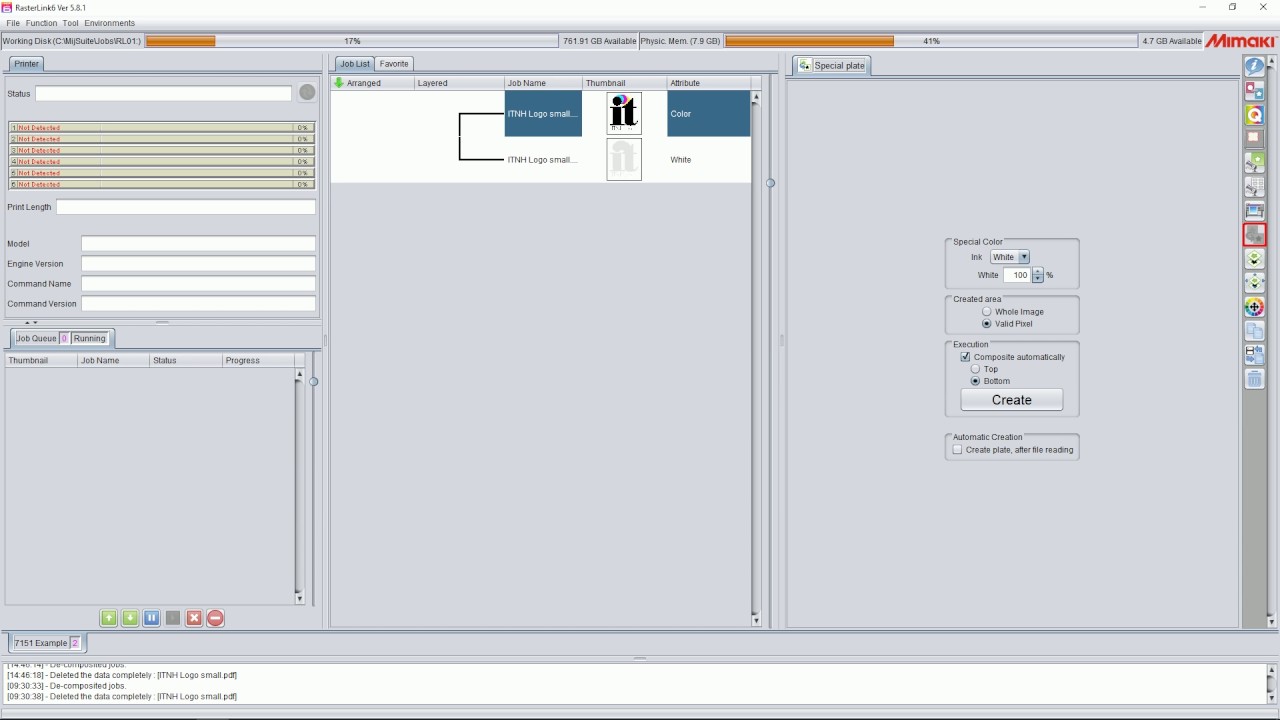Click the Special plate tab icon

click(x=804, y=65)
